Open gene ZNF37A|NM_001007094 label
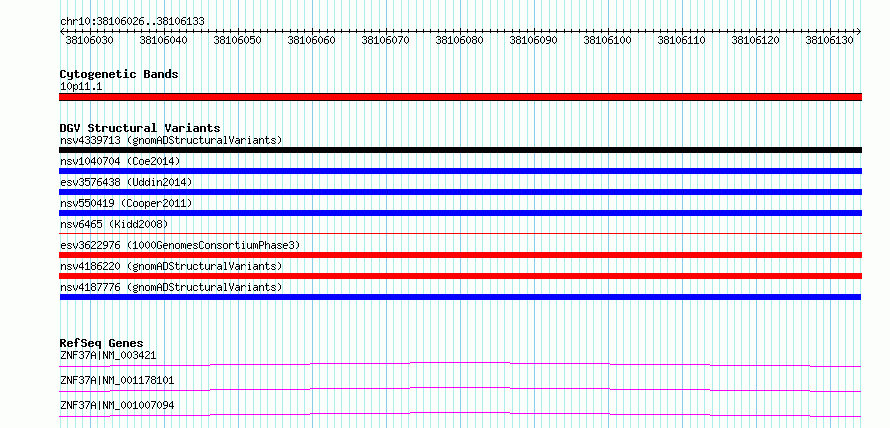890x428 pixels. (x=117, y=405)
